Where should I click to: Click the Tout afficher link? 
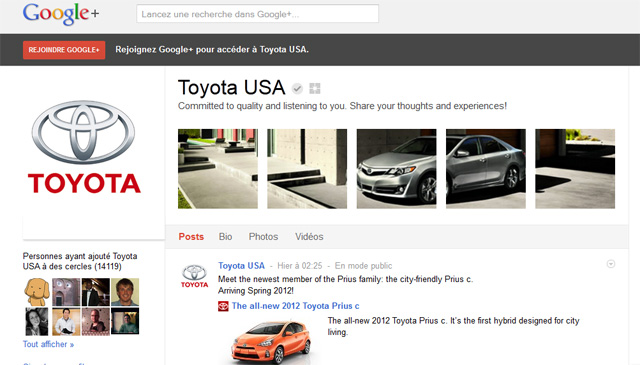48,344
